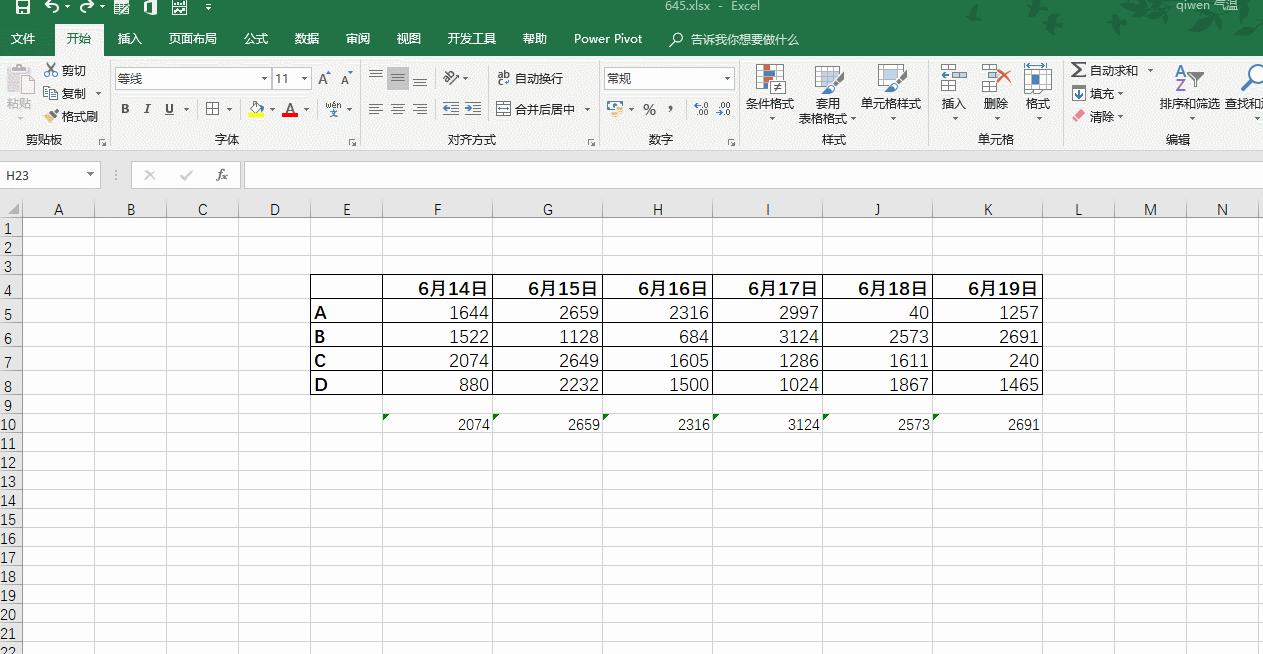Redo the last undone action
Screen dimensions: 1263x654
[86, 7]
